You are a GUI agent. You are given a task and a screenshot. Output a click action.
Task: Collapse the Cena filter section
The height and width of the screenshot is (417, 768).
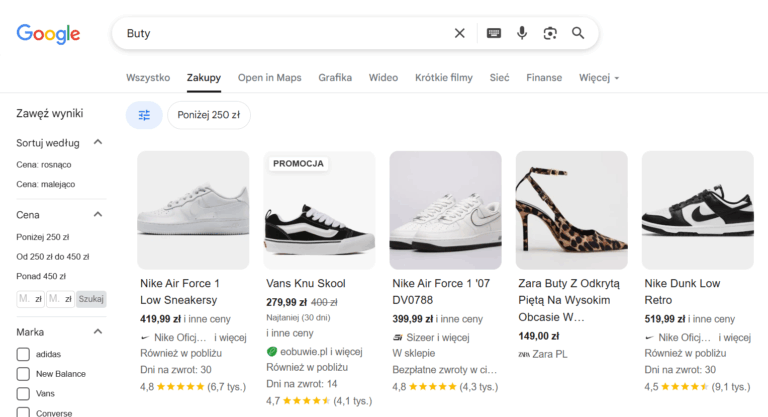(x=98, y=215)
